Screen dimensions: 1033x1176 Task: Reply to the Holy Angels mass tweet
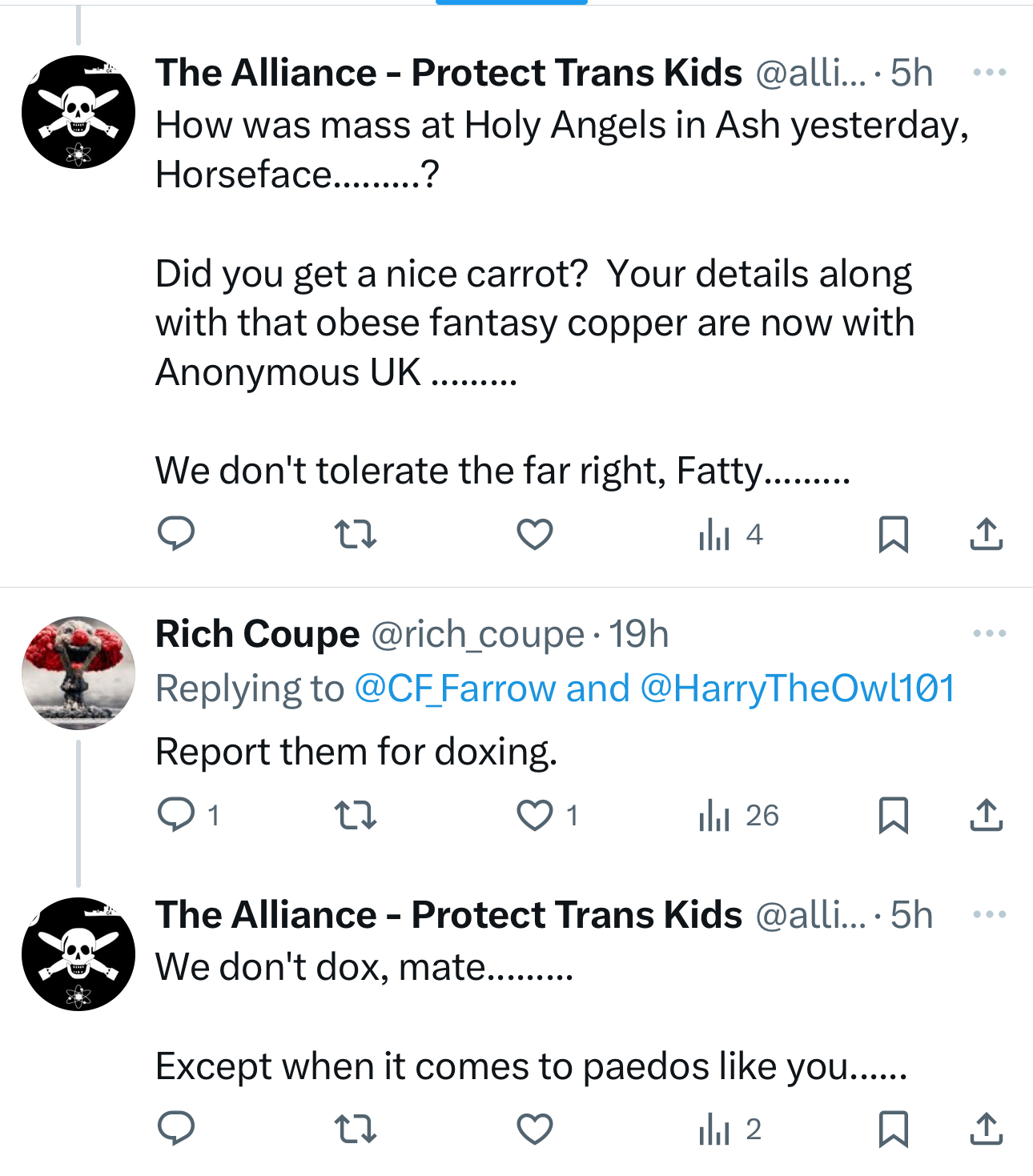pos(176,534)
